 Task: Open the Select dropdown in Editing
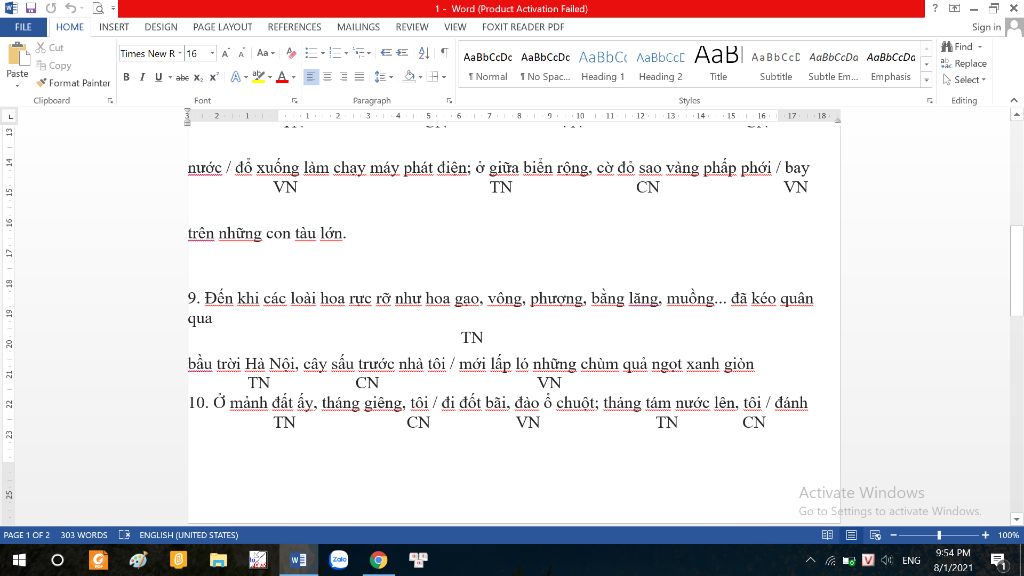(x=965, y=80)
